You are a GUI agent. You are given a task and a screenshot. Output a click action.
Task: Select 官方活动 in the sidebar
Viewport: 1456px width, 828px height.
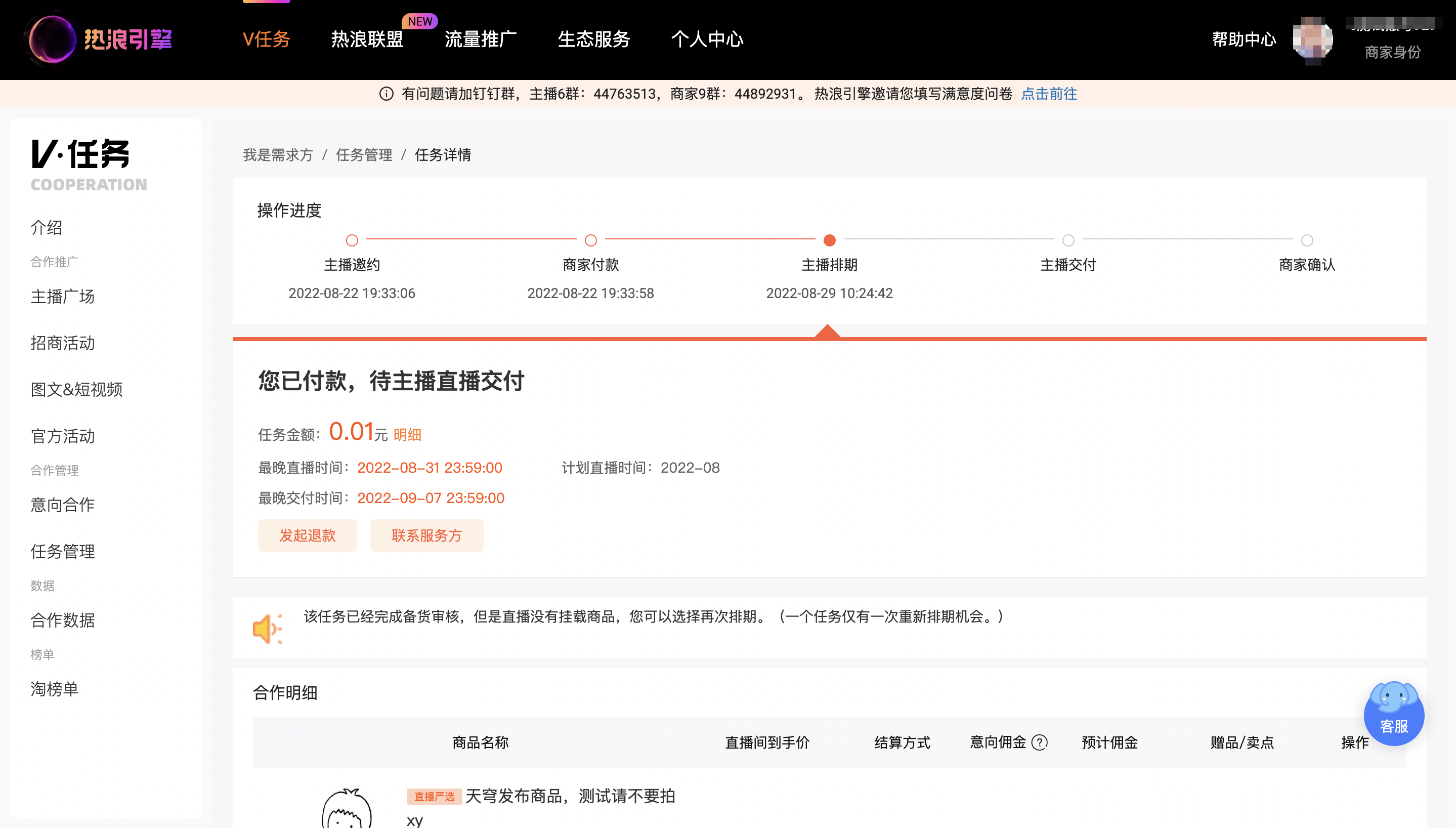point(63,436)
